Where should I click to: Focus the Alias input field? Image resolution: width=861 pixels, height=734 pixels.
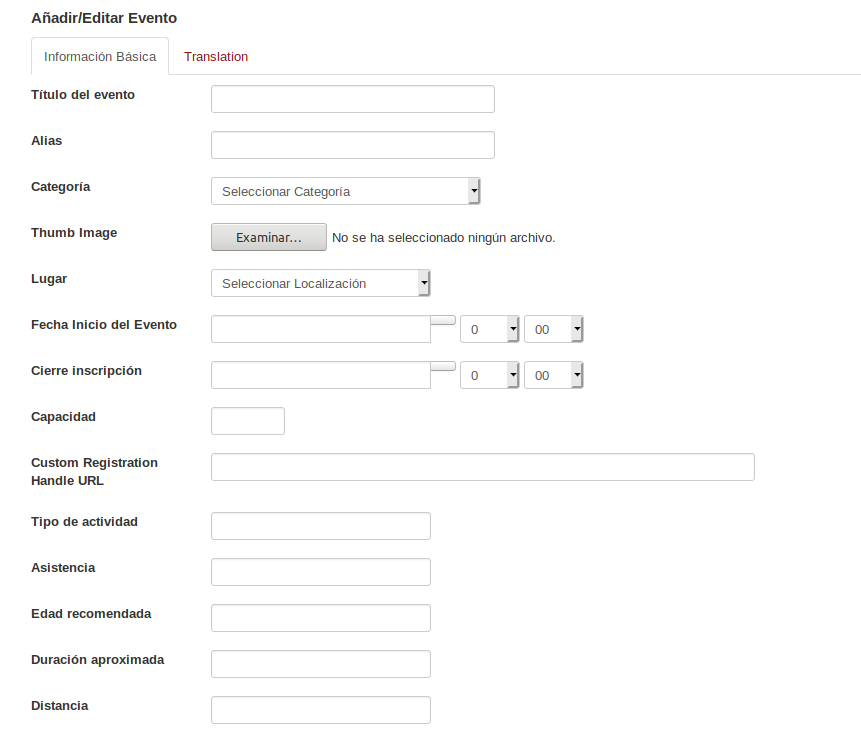[x=352, y=145]
